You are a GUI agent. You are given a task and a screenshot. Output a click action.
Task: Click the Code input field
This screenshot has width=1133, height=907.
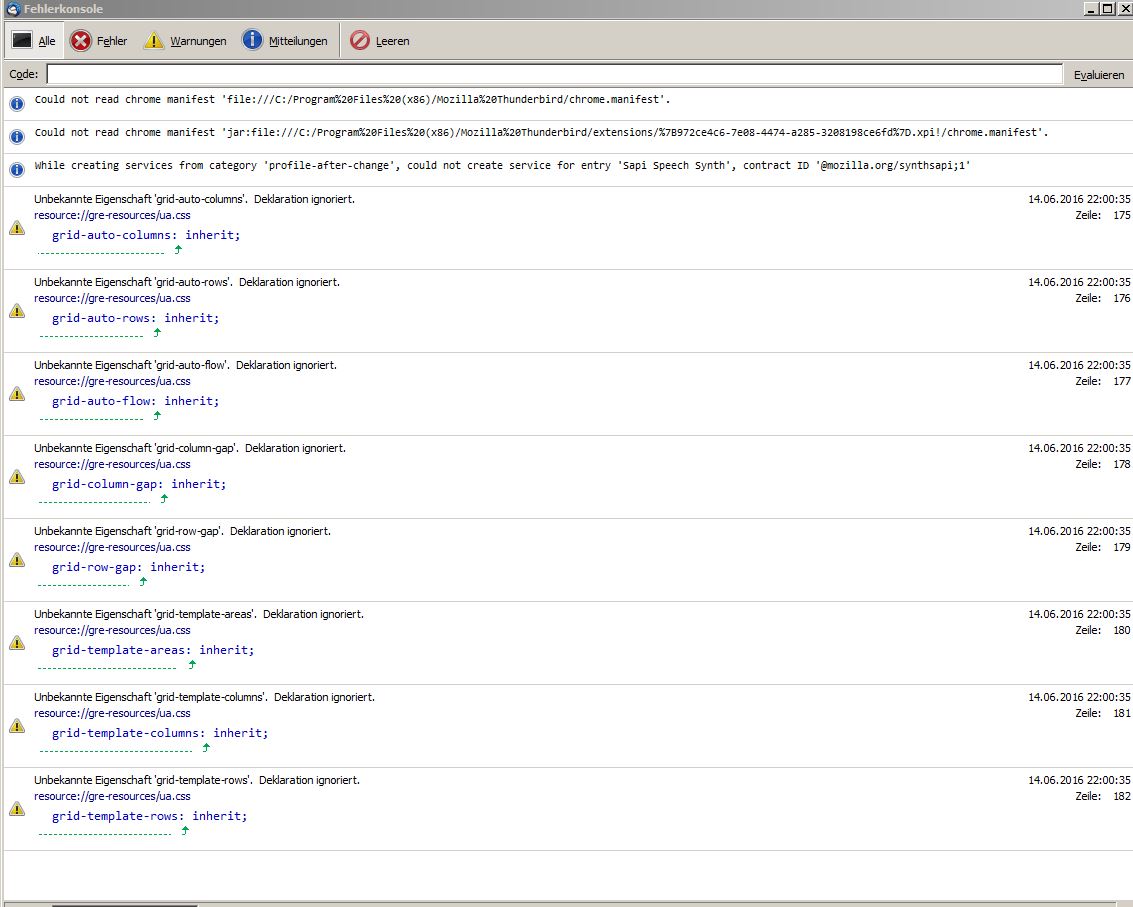tap(554, 74)
